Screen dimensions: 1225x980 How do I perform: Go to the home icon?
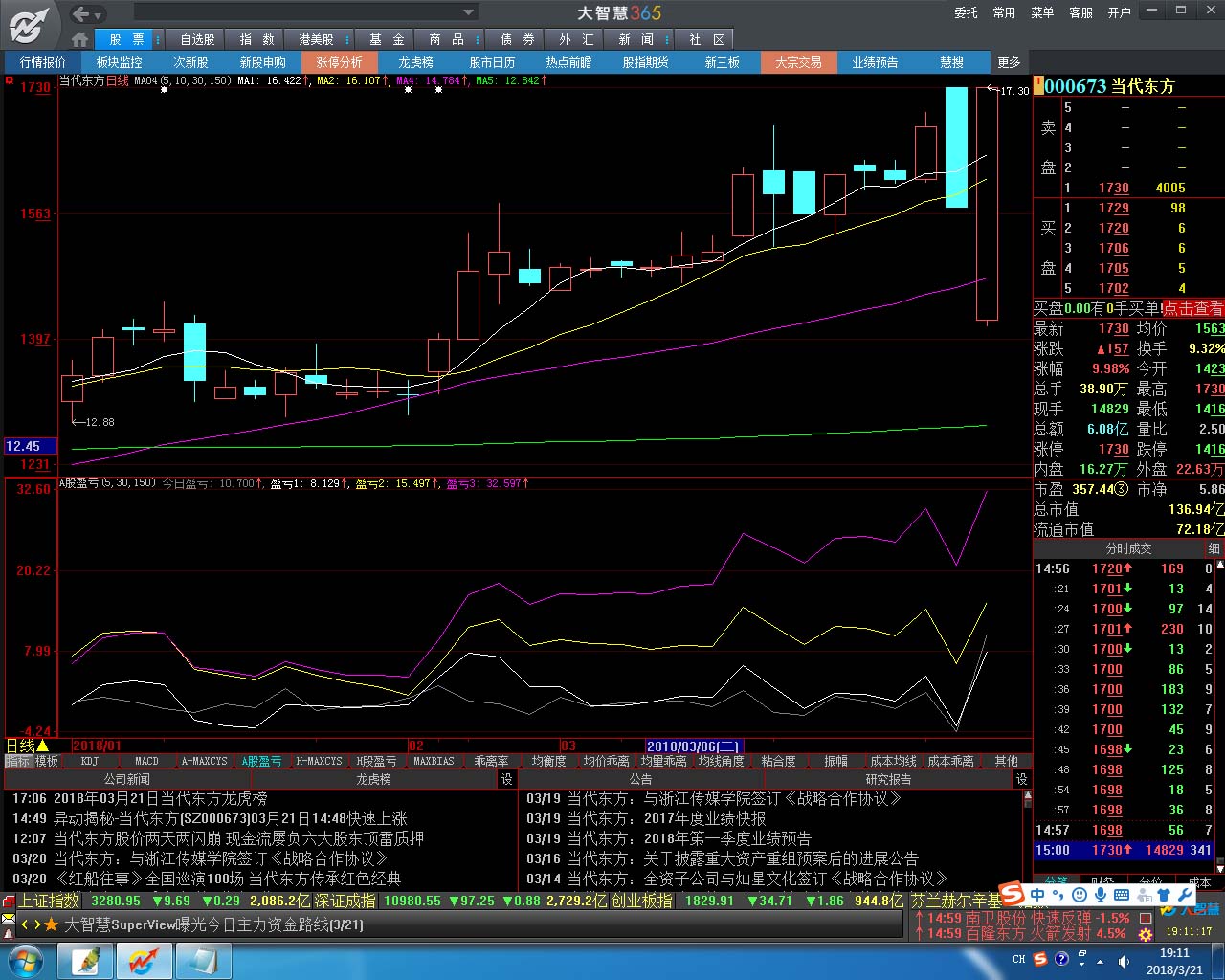pos(80,39)
